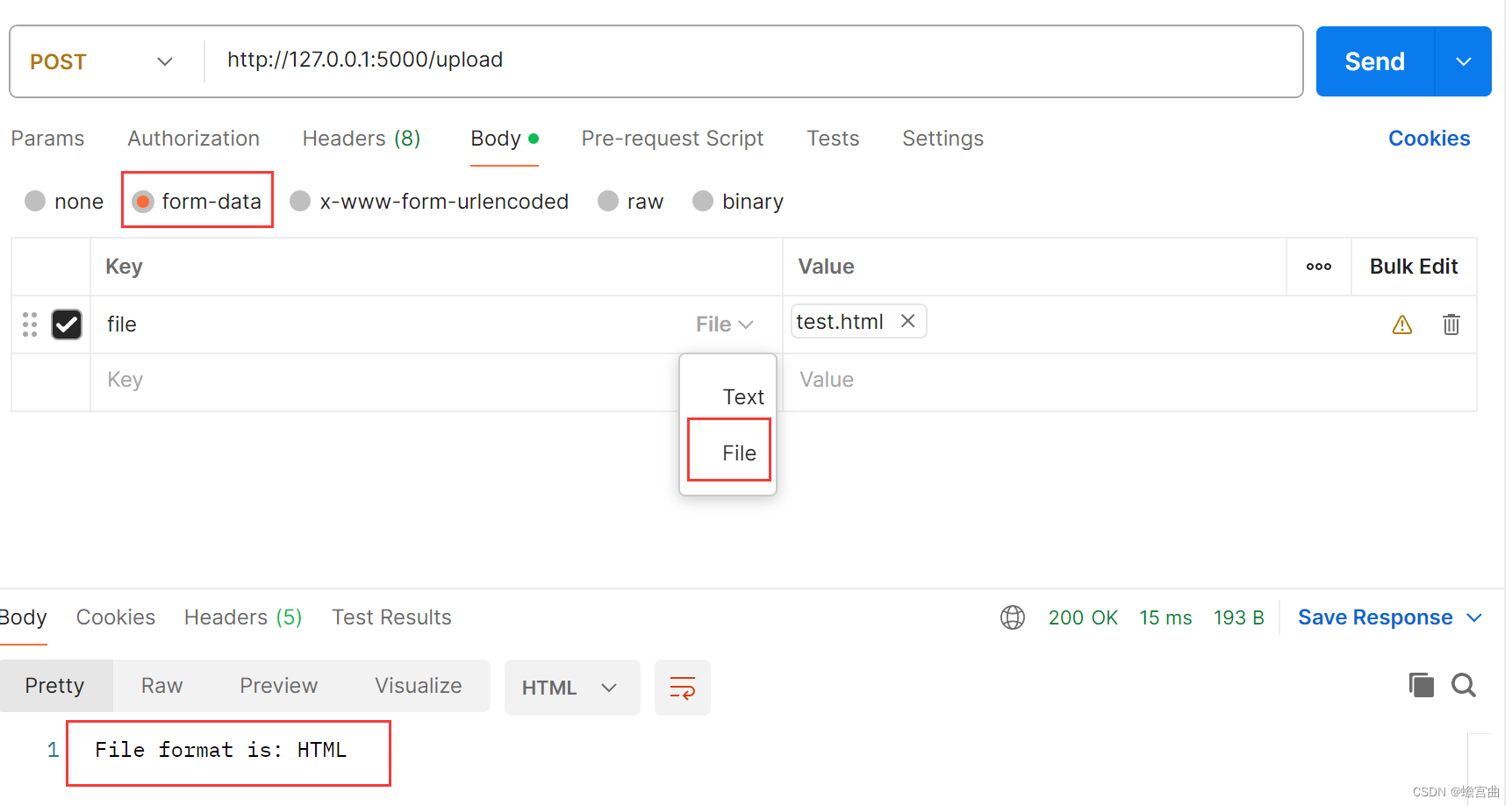Click the empty Value placeholder field
This screenshot has height=806, width=1512.
click(x=1129, y=381)
